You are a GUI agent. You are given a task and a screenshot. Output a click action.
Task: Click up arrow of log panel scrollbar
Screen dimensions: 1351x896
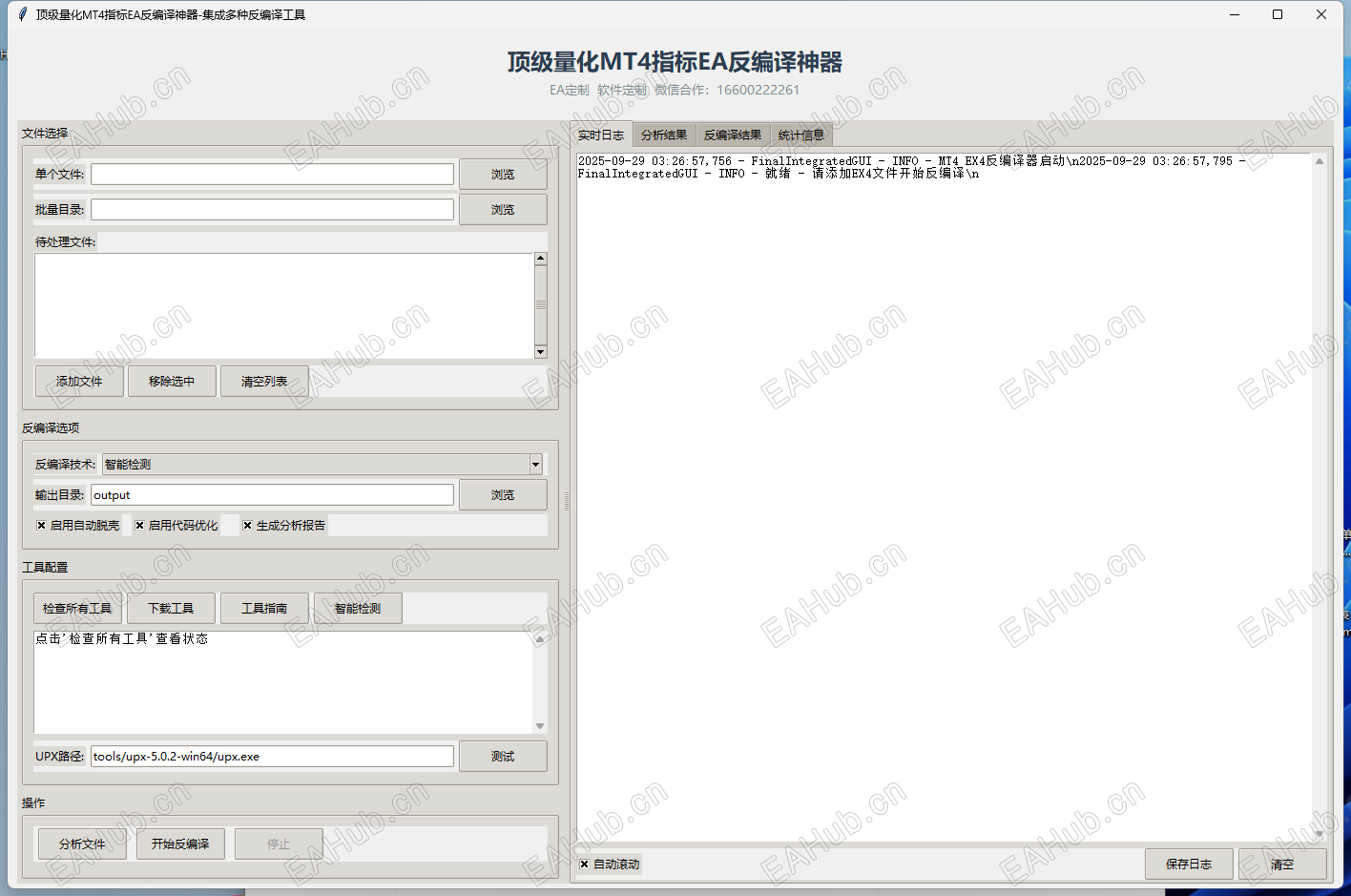pyautogui.click(x=1320, y=161)
